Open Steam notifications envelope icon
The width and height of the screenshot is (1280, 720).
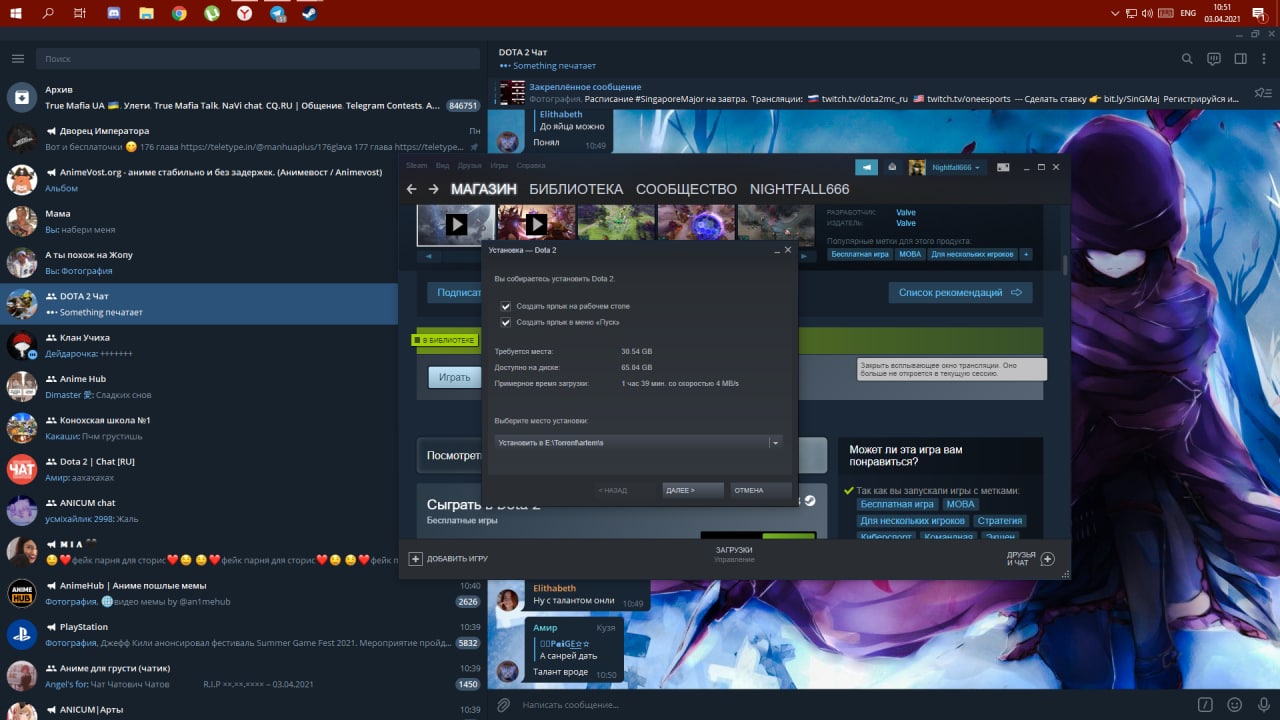(x=892, y=167)
